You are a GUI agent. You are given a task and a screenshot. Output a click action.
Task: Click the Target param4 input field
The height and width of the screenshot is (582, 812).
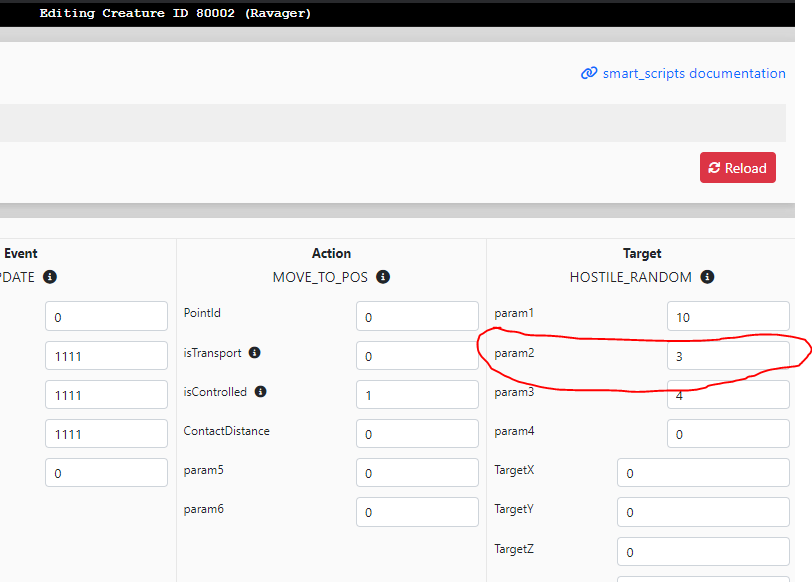[x=728, y=433]
